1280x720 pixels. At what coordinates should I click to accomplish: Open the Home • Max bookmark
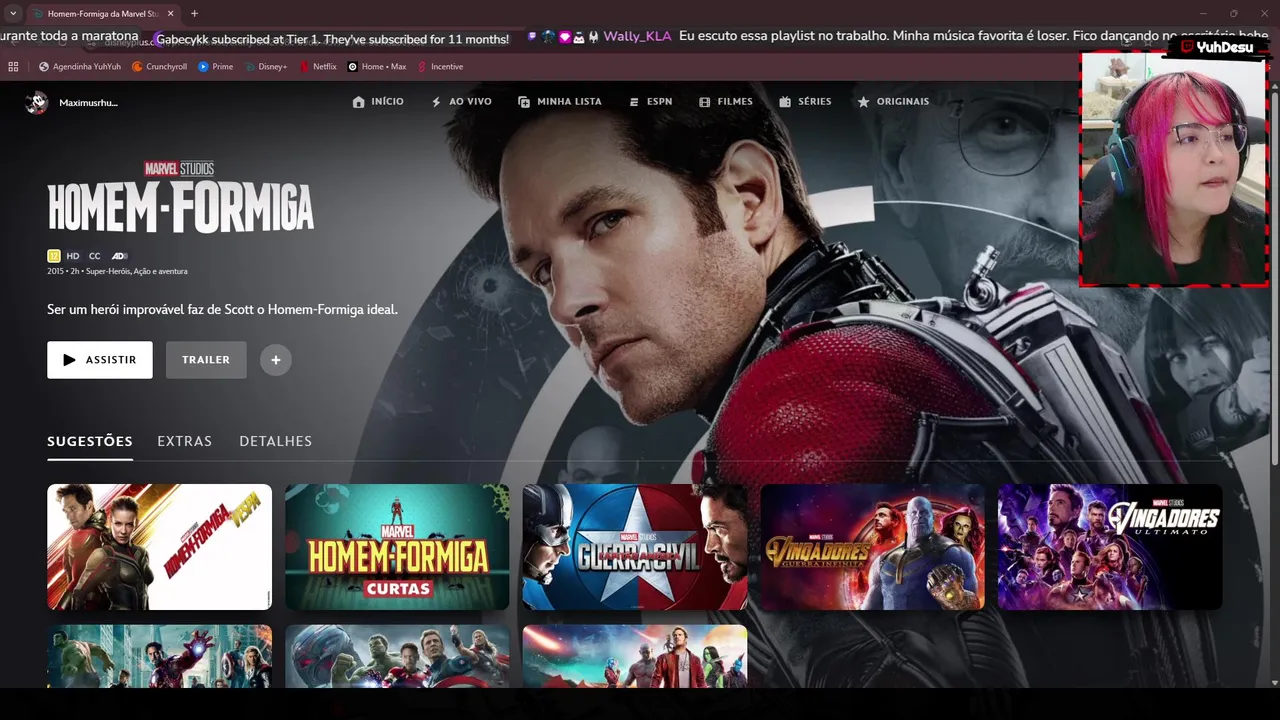tap(377, 67)
